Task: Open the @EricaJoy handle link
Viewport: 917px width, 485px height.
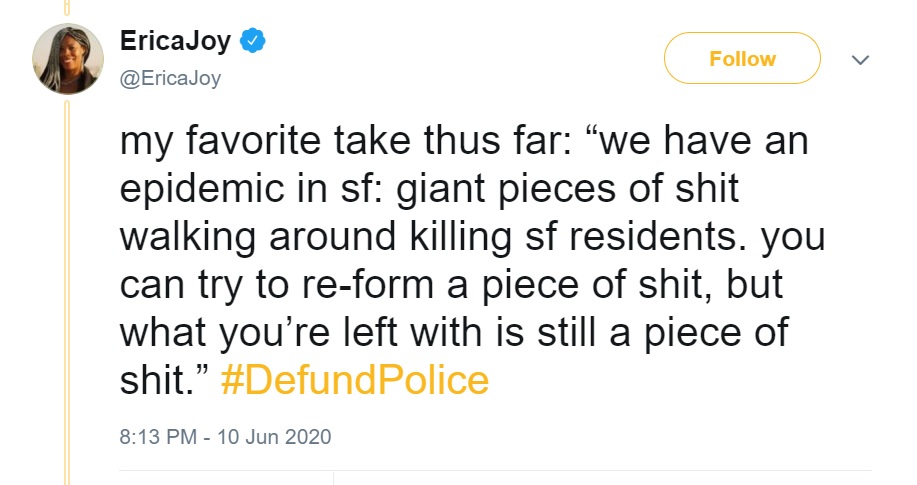Action: (x=170, y=77)
